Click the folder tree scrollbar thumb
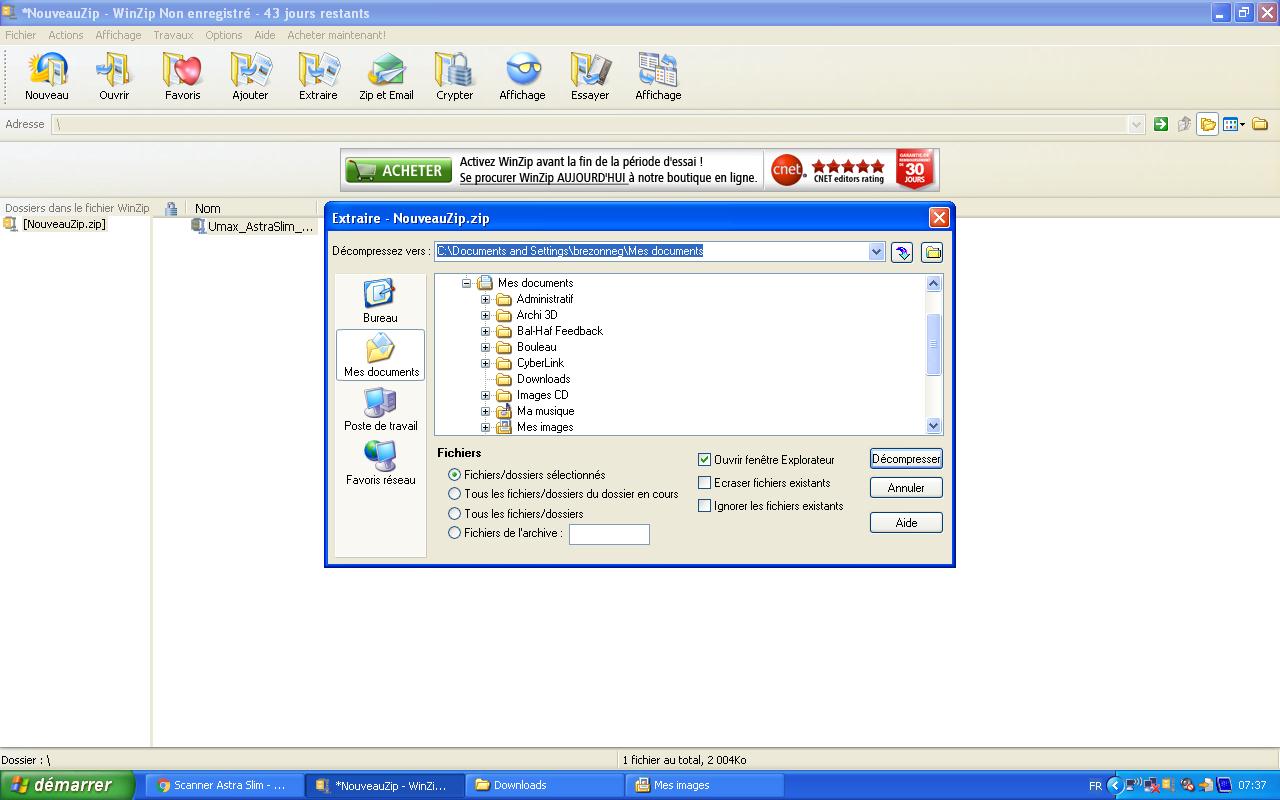Image resolution: width=1280 pixels, height=800 pixels. [934, 344]
